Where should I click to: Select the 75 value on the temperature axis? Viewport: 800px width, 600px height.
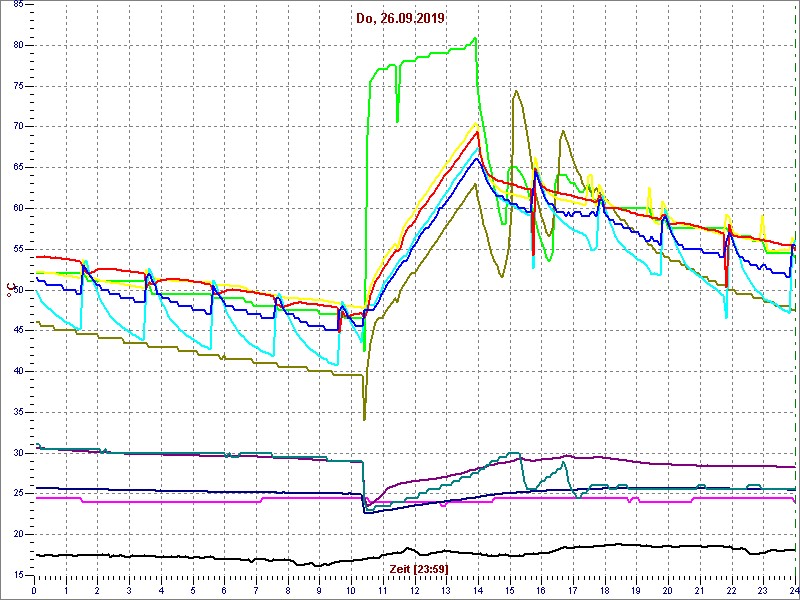[17, 86]
